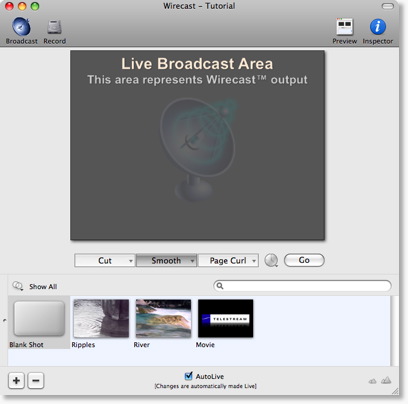Click "Changes are automatically made Live" text
Viewport: 408px width, 404px height.
[205, 386]
